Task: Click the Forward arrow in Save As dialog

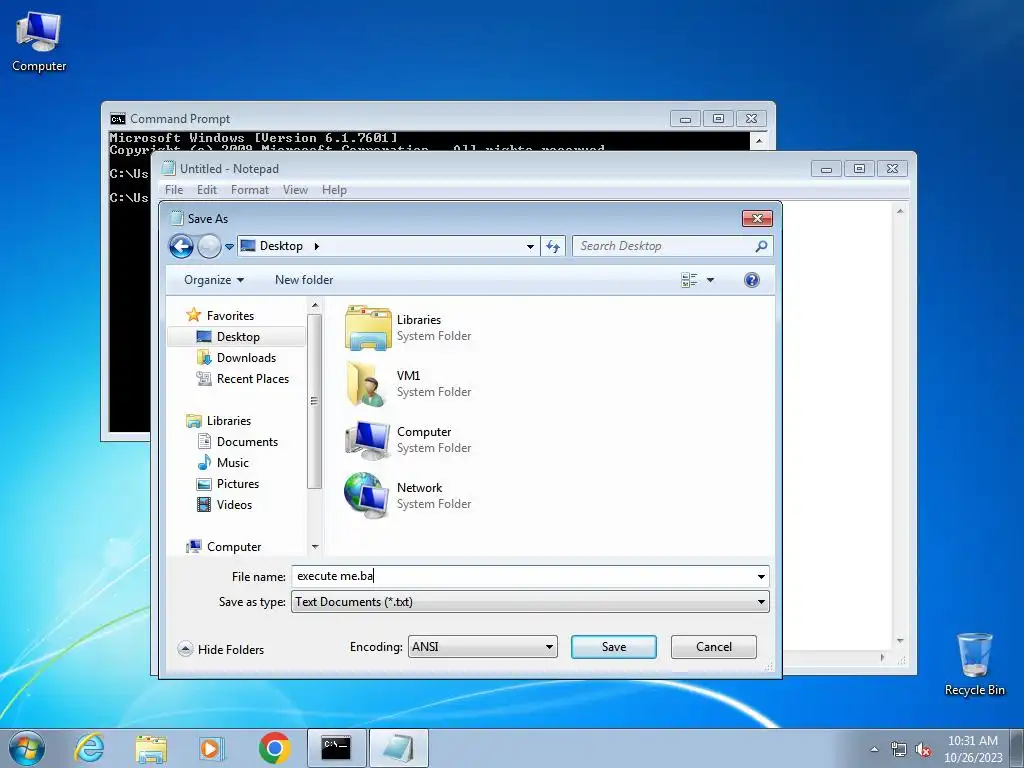Action: click(209, 246)
